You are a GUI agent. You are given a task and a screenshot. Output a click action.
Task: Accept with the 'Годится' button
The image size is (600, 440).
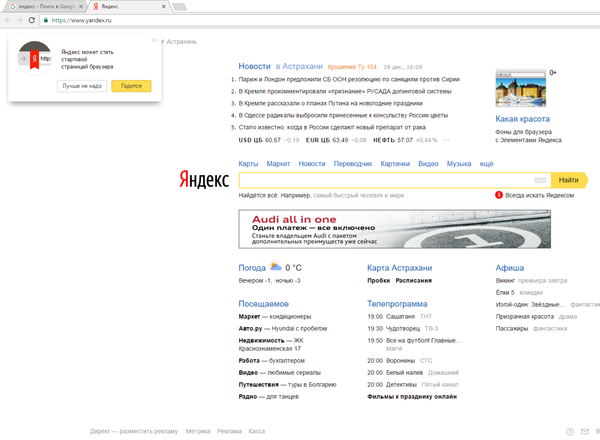pos(130,87)
